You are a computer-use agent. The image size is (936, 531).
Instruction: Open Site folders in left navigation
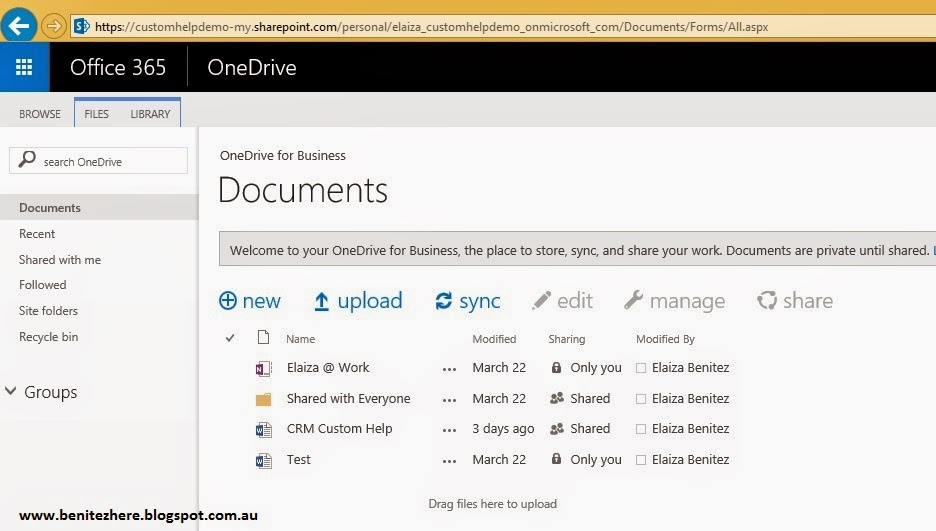(x=48, y=311)
